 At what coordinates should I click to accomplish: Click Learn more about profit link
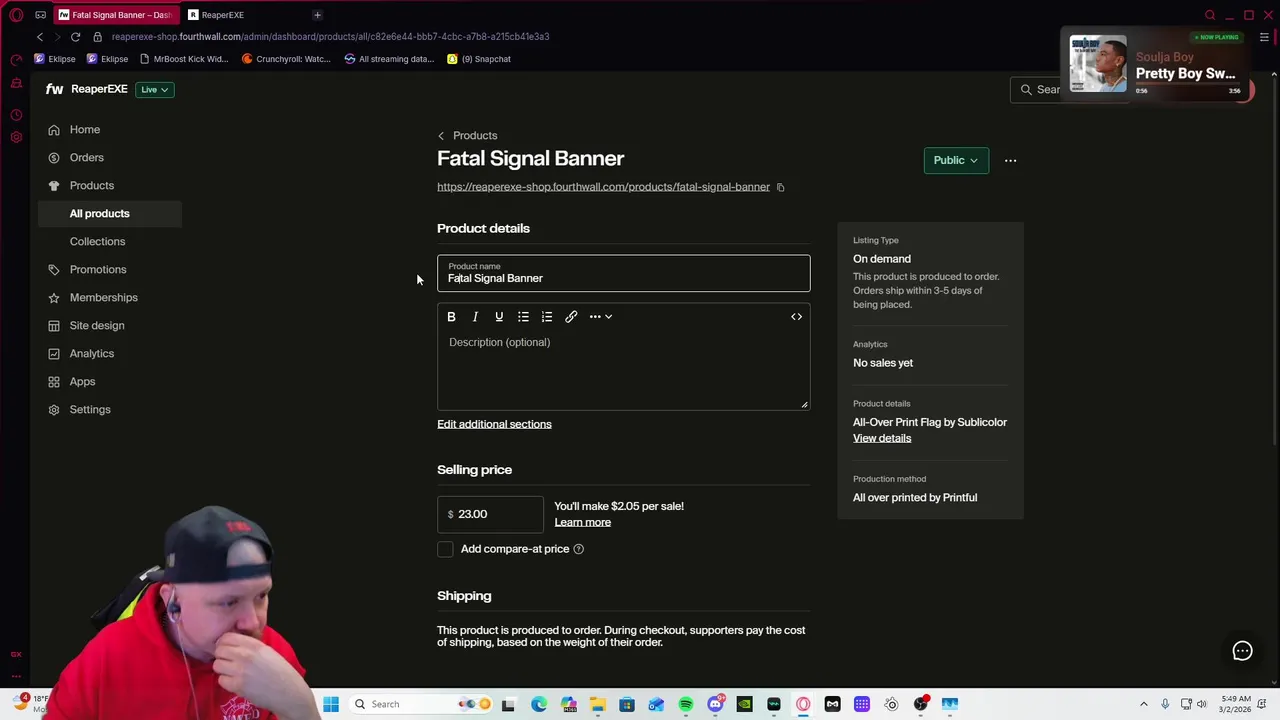[582, 522]
